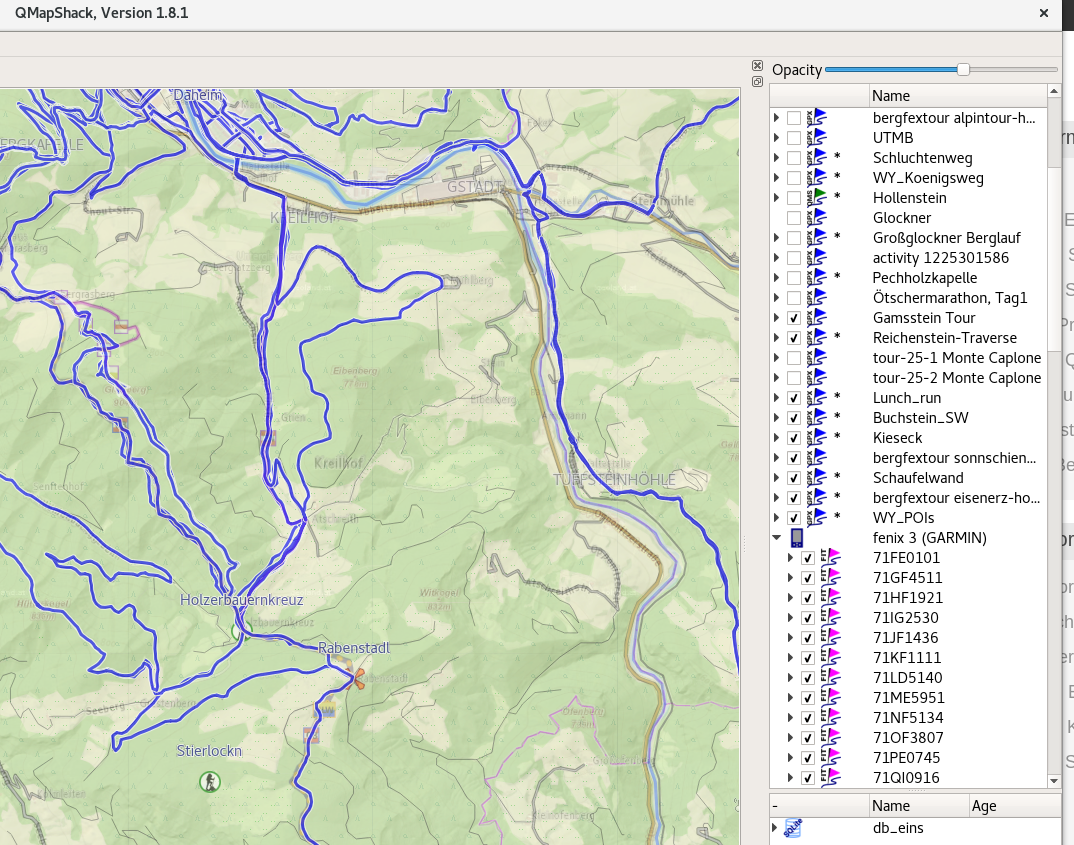
Task: Close the QMapShack window
Action: (1044, 13)
